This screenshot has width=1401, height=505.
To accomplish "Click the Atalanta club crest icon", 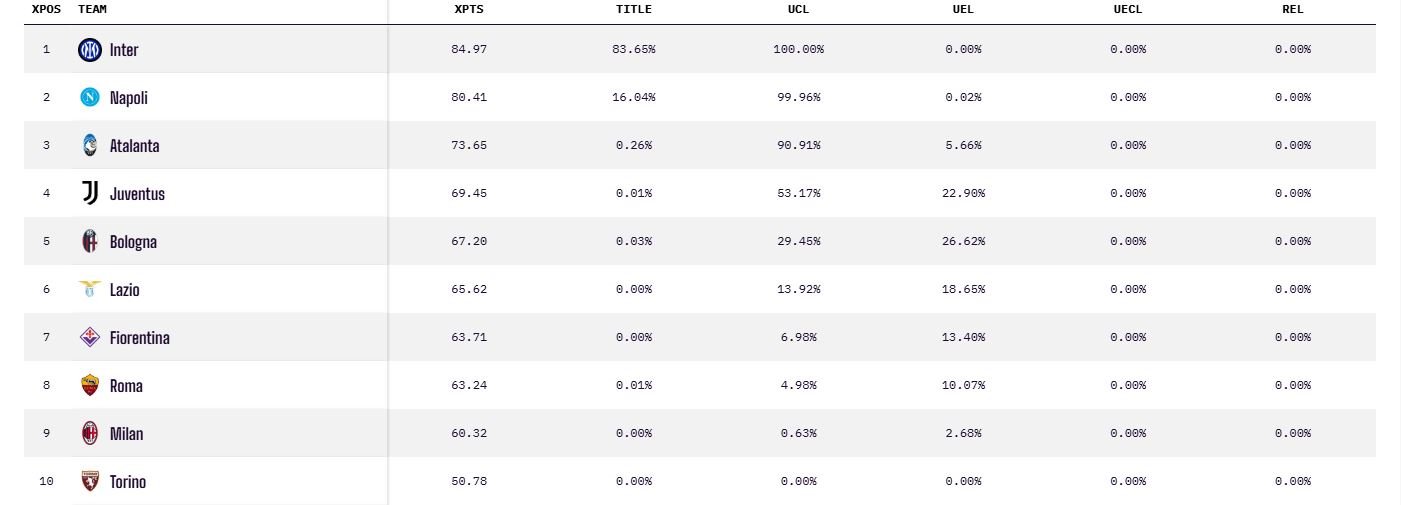I will click(x=90, y=145).
